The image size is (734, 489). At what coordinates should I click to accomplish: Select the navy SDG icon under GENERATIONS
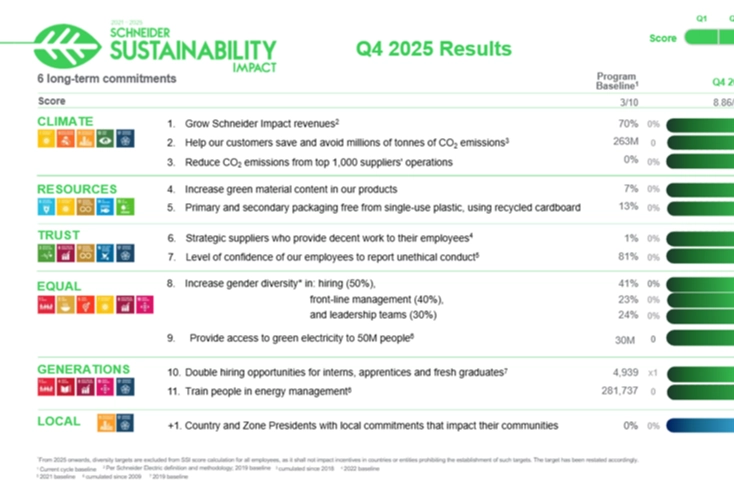pos(126,387)
